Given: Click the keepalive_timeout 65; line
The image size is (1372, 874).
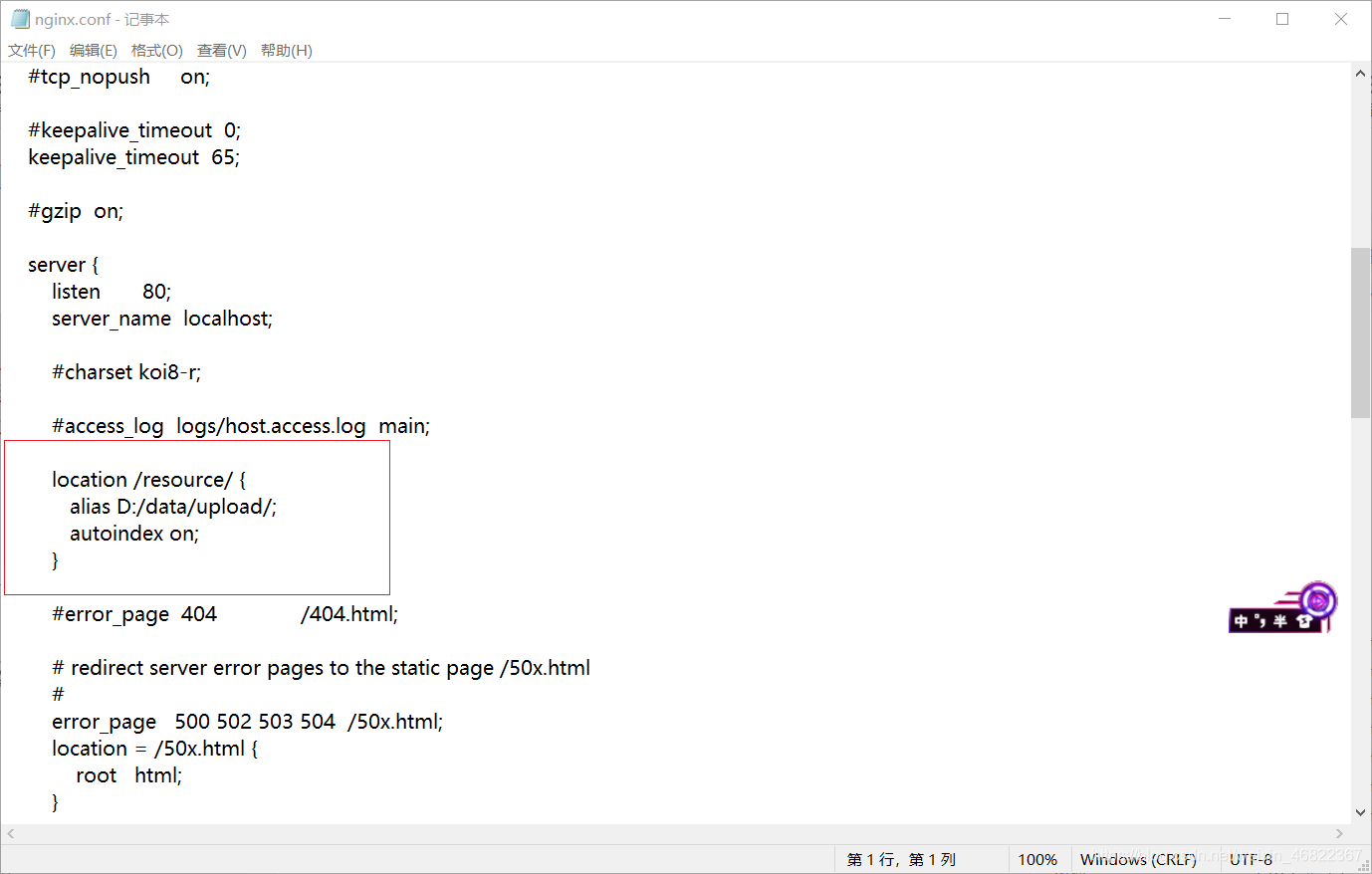Looking at the screenshot, I should [134, 158].
